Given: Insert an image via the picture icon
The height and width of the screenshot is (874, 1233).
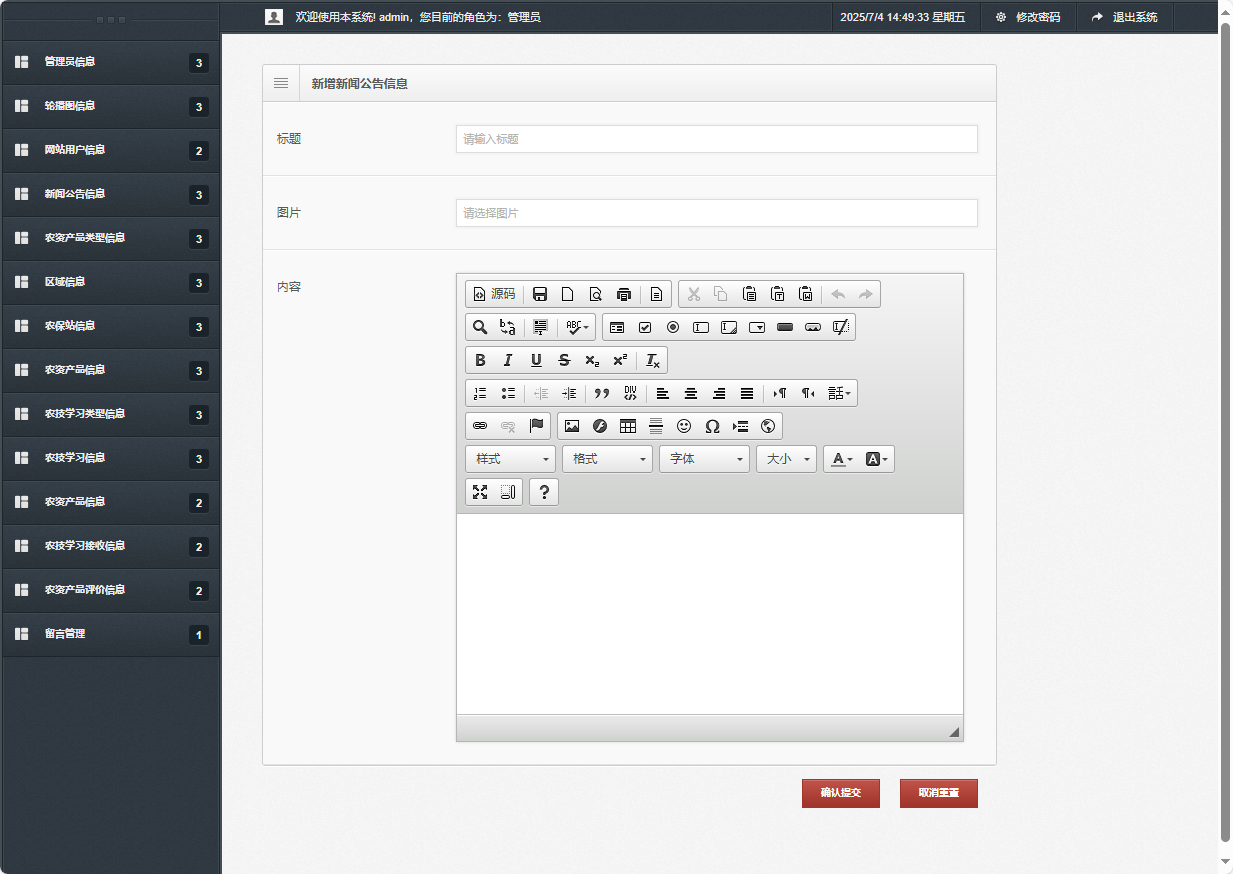Looking at the screenshot, I should pyautogui.click(x=572, y=426).
